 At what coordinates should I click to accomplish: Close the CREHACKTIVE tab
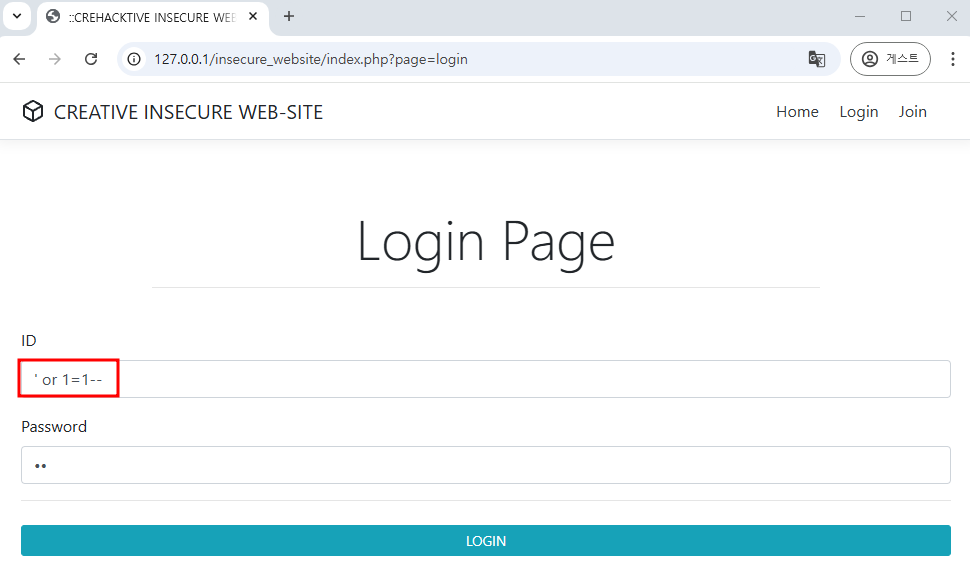point(252,17)
